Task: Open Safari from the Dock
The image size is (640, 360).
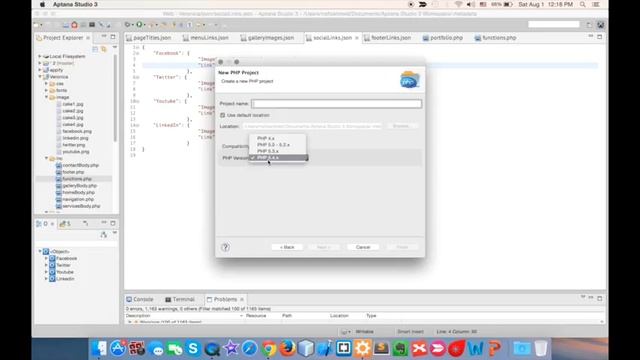Action: 249,348
